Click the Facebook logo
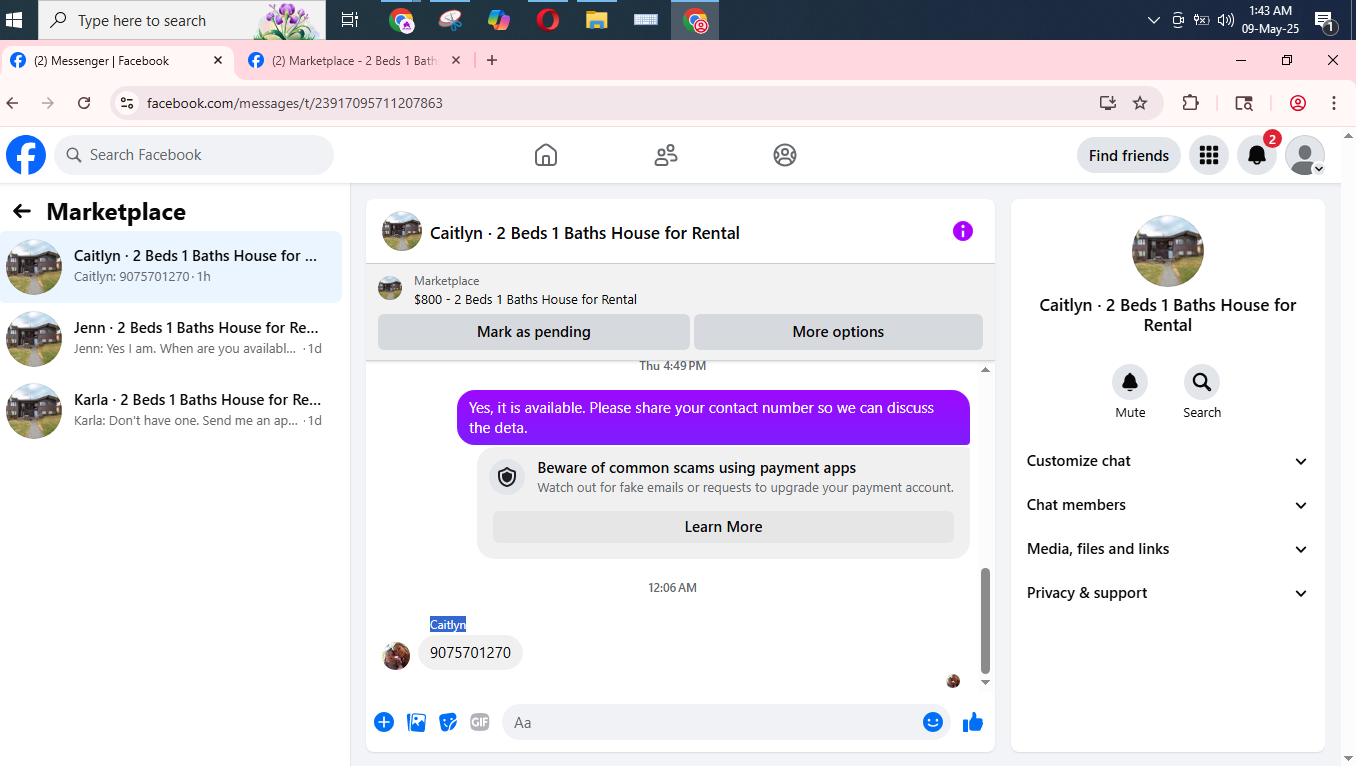 (x=26, y=155)
